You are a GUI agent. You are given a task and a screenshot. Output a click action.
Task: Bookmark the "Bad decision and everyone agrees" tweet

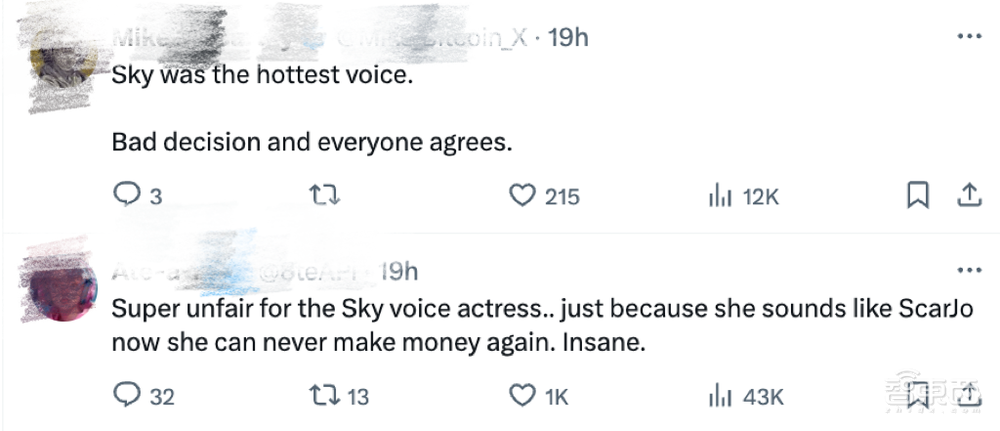917,196
